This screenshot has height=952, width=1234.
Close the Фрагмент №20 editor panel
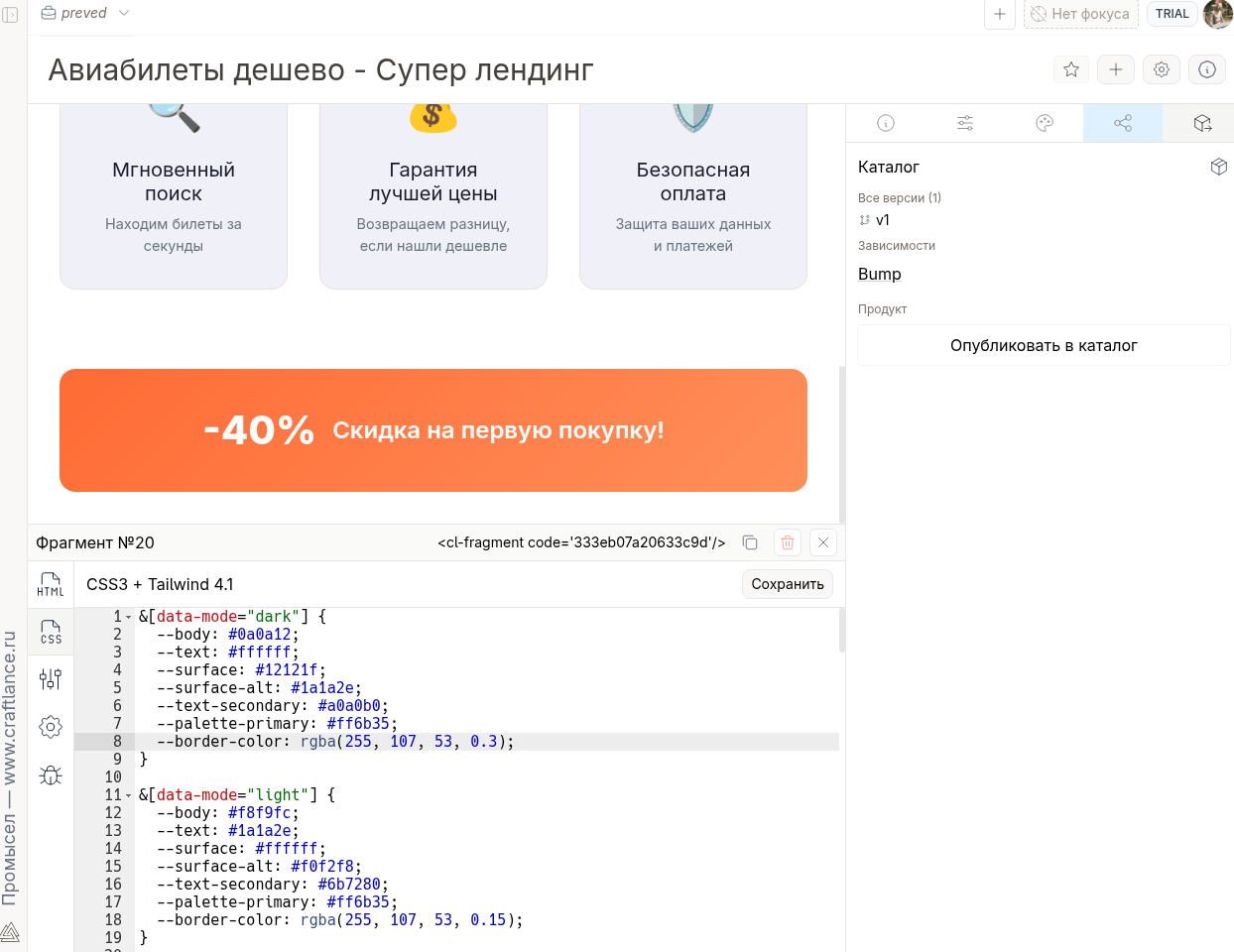point(822,542)
